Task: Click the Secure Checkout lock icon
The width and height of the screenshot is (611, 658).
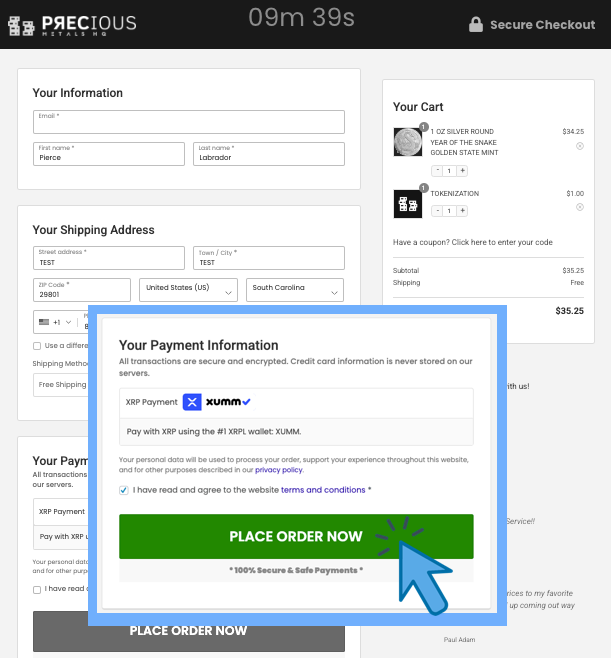Action: (x=475, y=25)
